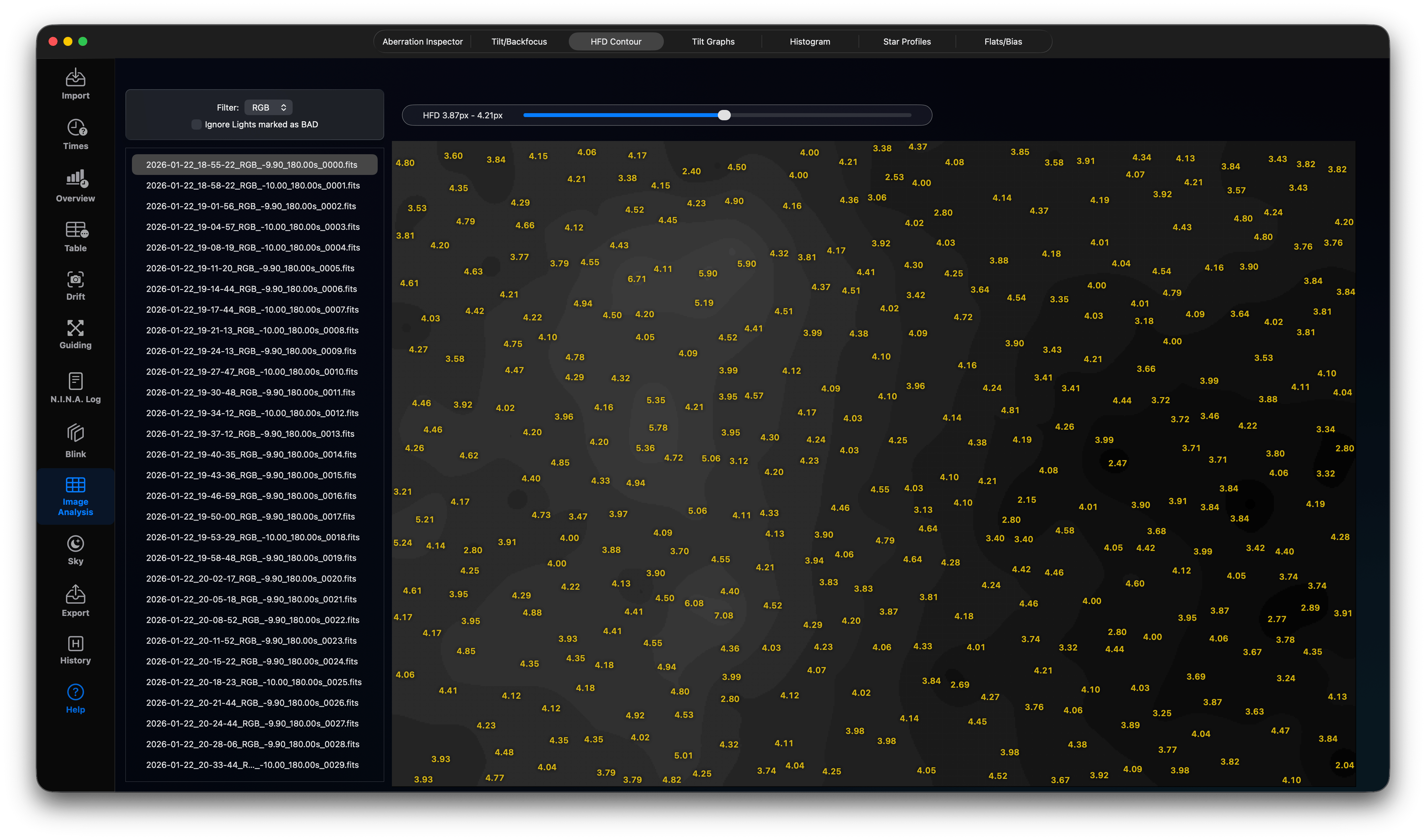This screenshot has width=1426, height=840.
Task: Select file ending _0010.fits
Action: pyautogui.click(x=255, y=372)
